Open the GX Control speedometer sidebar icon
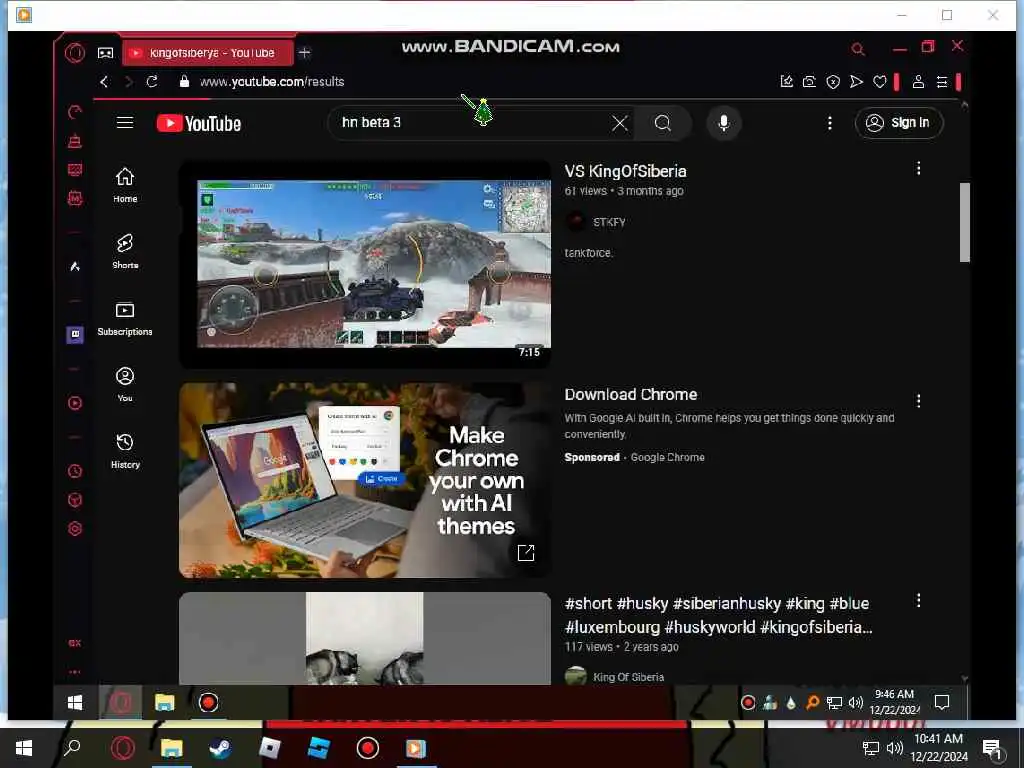This screenshot has height=768, width=1024. [75, 112]
